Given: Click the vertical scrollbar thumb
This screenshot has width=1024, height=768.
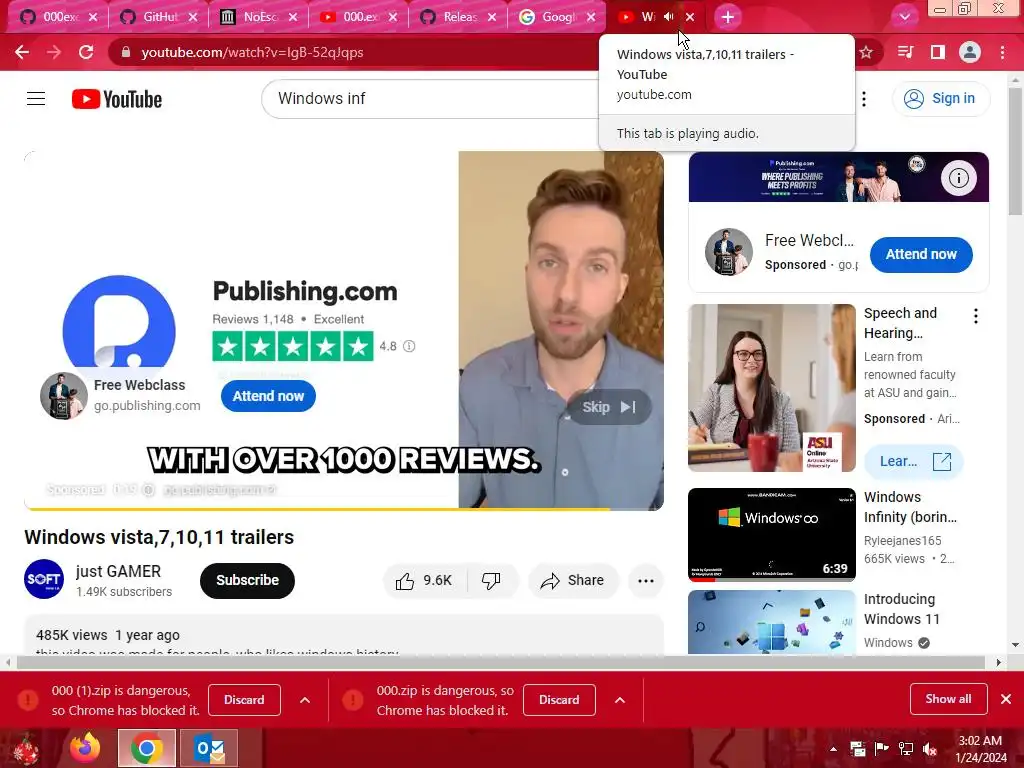Looking at the screenshot, I should point(1015,151).
